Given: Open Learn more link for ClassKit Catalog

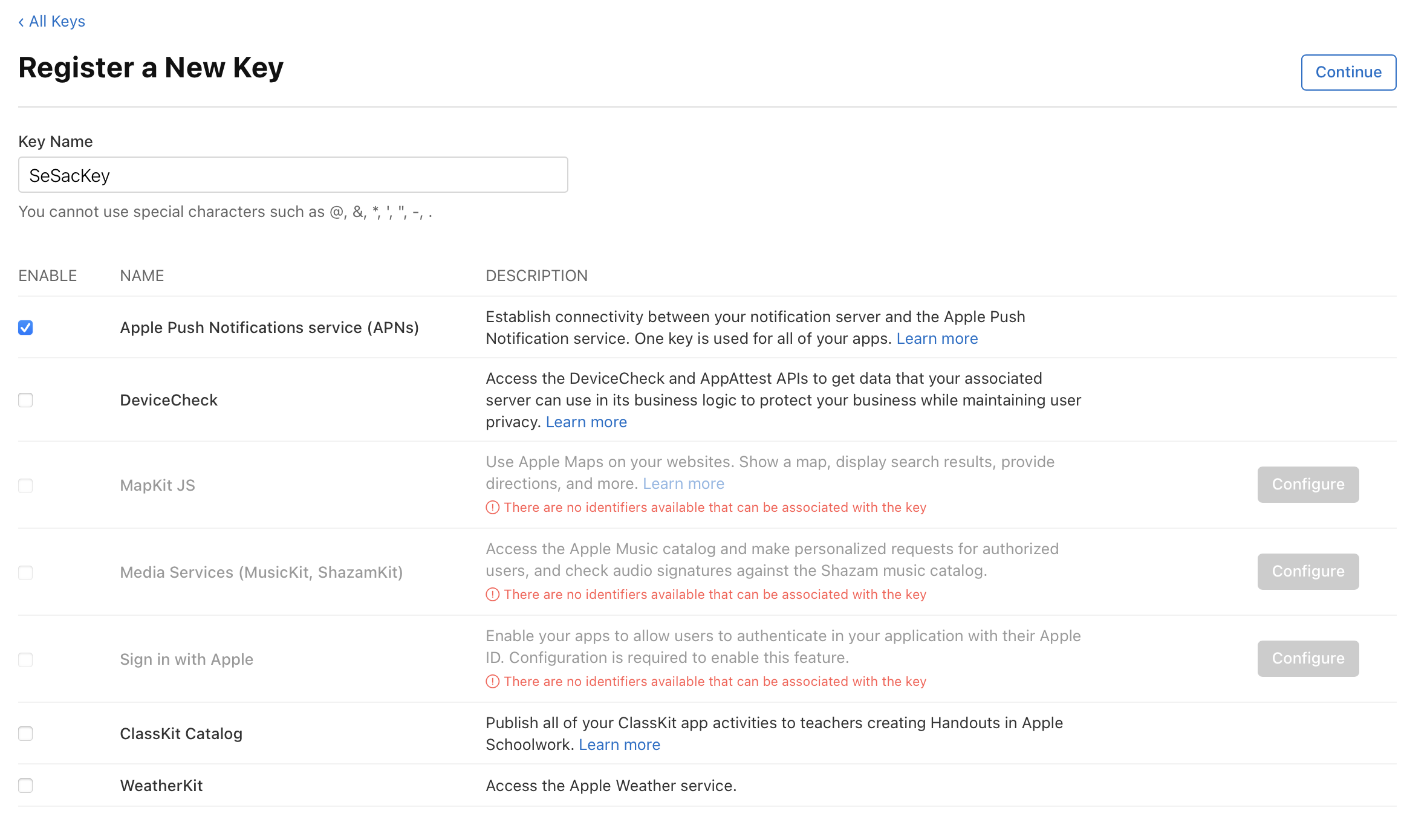Looking at the screenshot, I should [619, 745].
